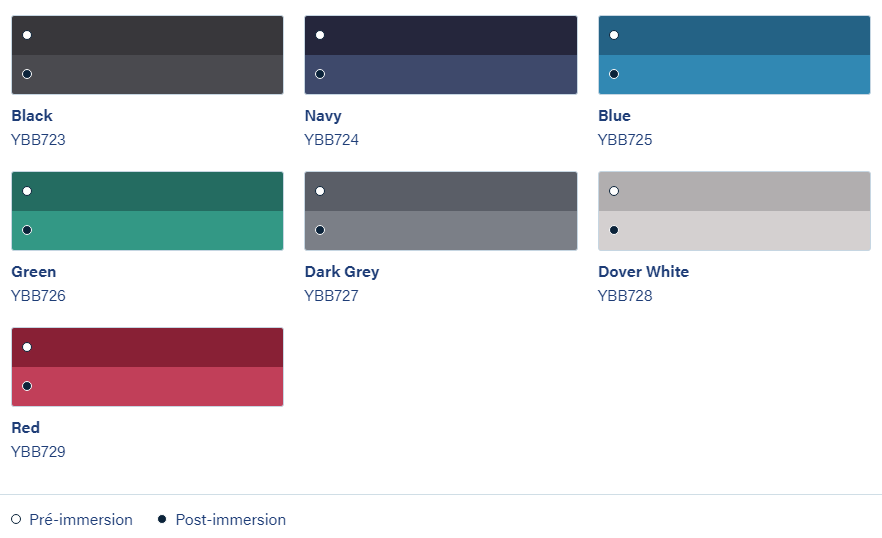The height and width of the screenshot is (538, 882).
Task: Click the Black color name label
Action: pyautogui.click(x=32, y=116)
